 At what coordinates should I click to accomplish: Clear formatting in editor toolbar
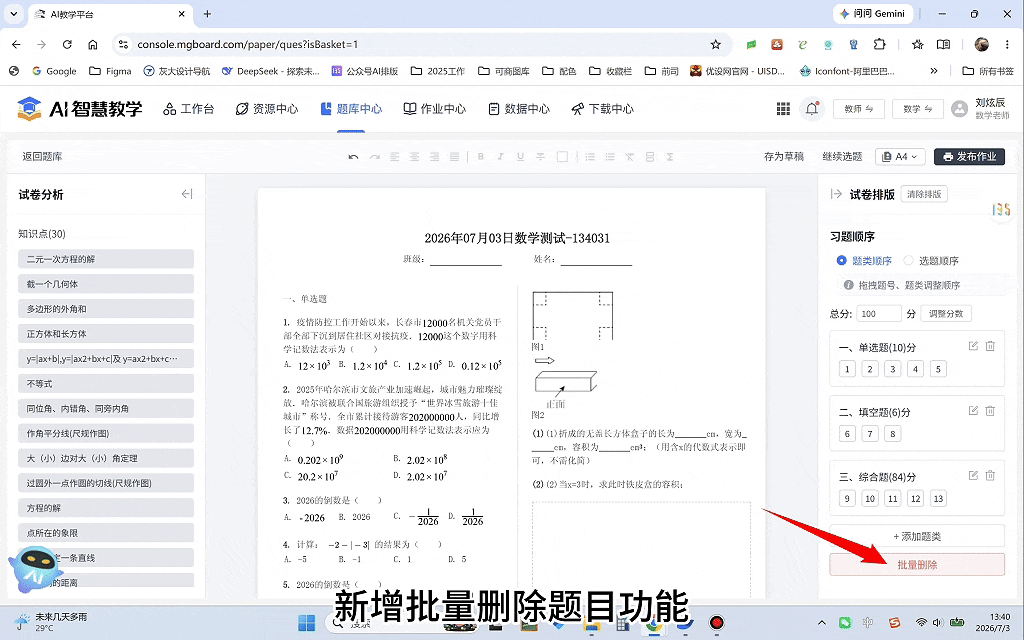pos(630,157)
